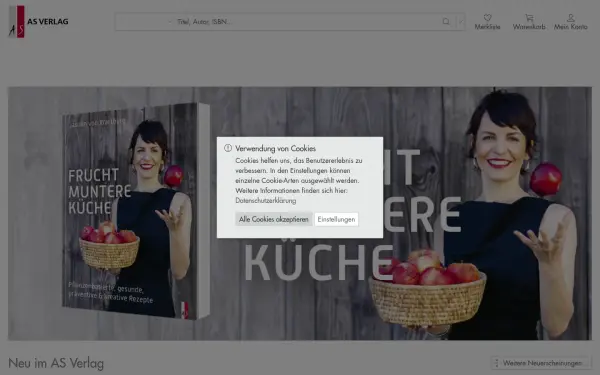Focus the Titel, Autor, ISBN search field

tap(306, 22)
